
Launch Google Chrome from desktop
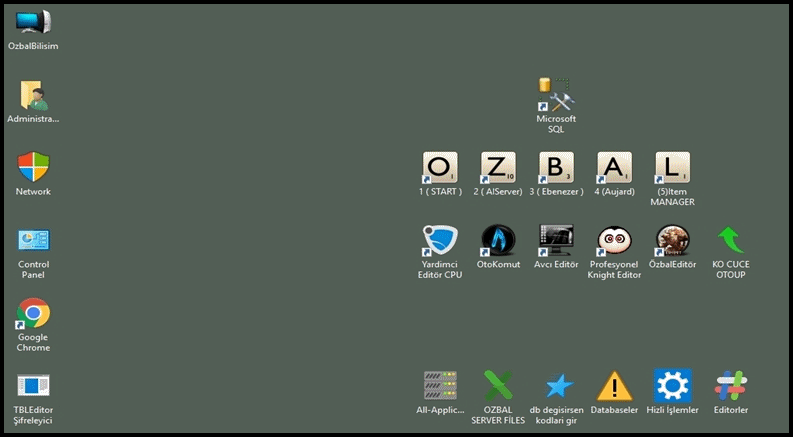[33, 314]
